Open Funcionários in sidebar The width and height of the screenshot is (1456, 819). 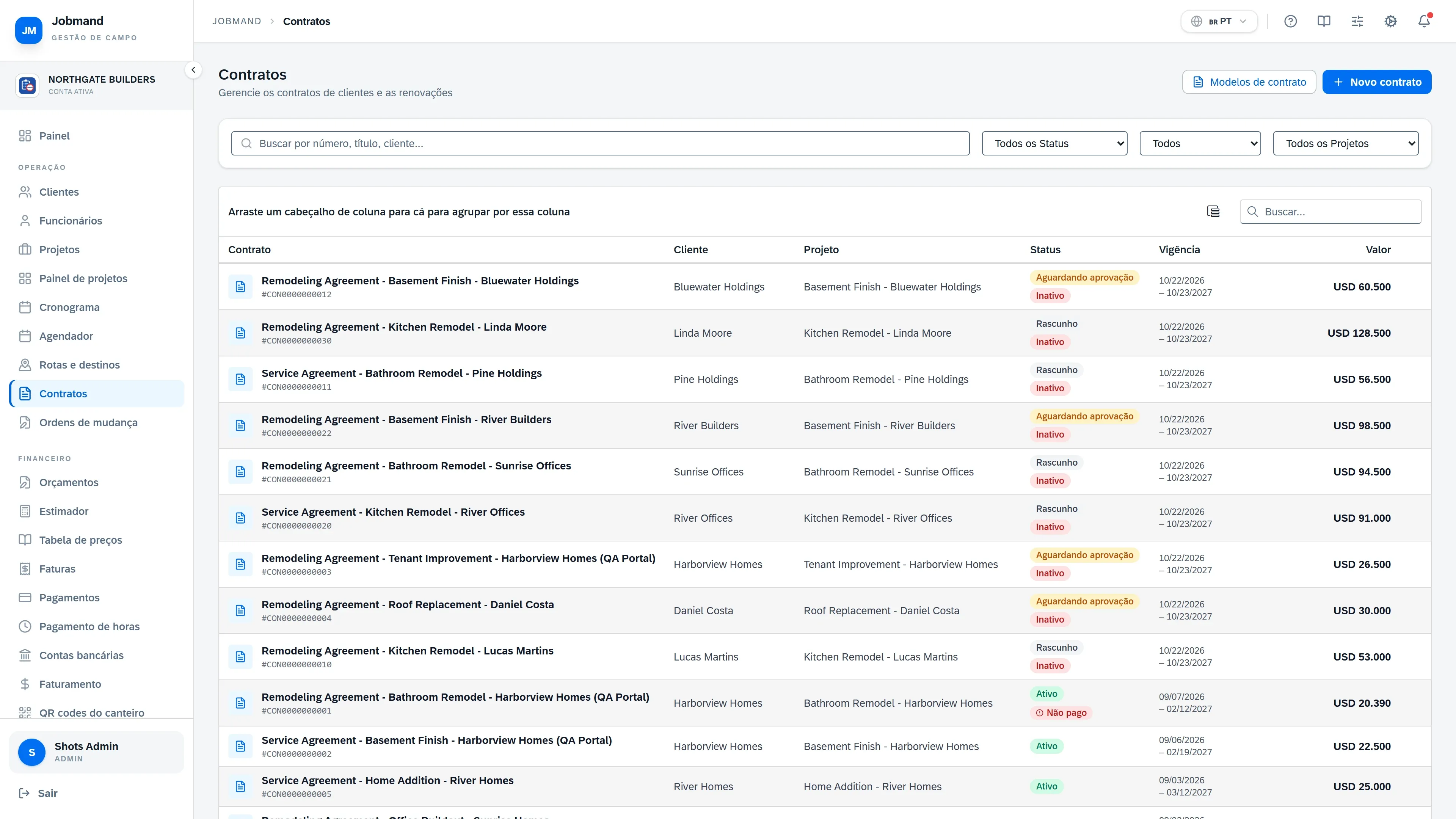tap(97, 221)
